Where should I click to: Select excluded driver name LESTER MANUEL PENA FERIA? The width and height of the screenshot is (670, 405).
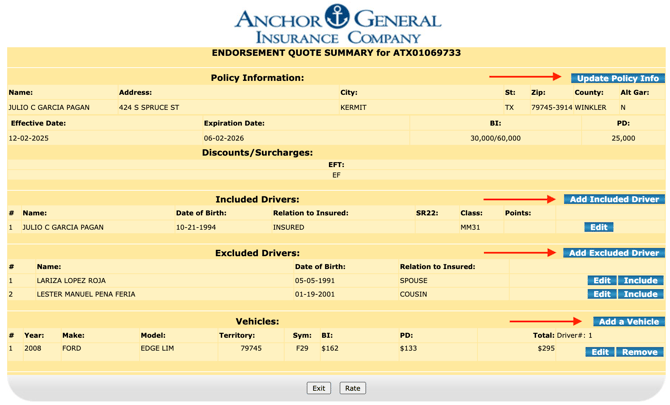tap(86, 294)
